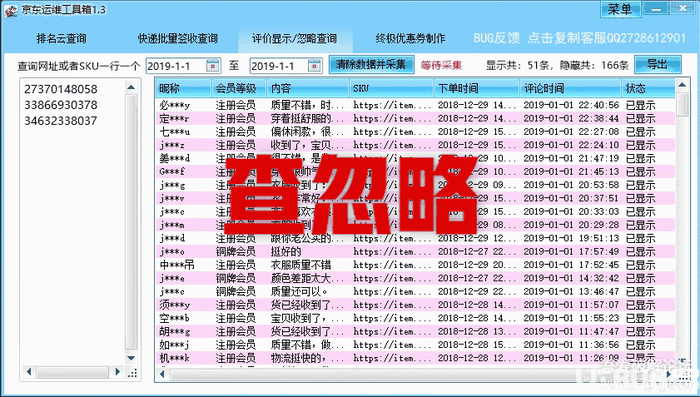
Task: Click comment 颜色差距太大... cell
Action: coord(308,278)
